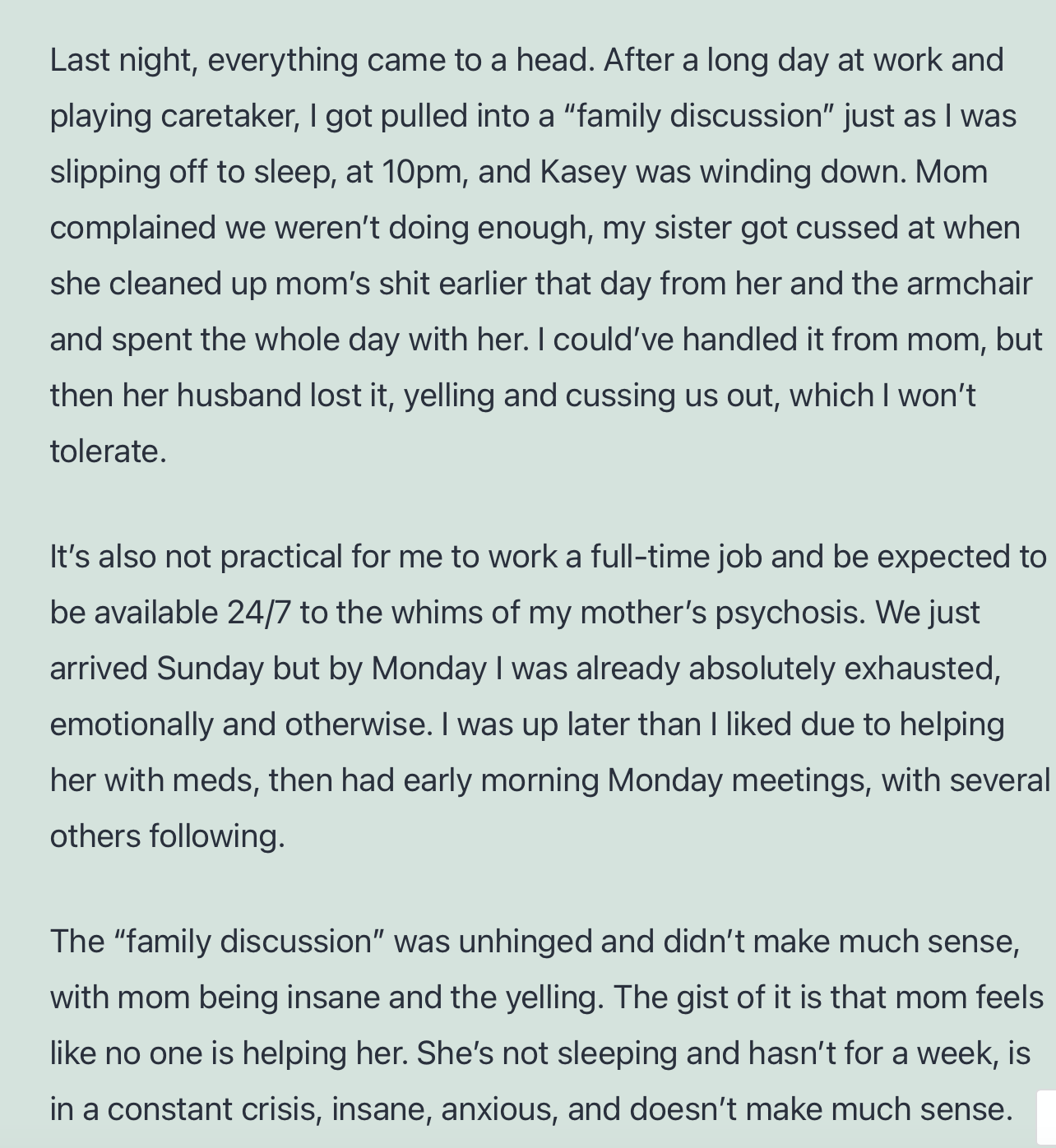Click the quoted "family discussion" in first paragraph
Viewport: 1056px width, 1148px height.
pyautogui.click(x=698, y=116)
